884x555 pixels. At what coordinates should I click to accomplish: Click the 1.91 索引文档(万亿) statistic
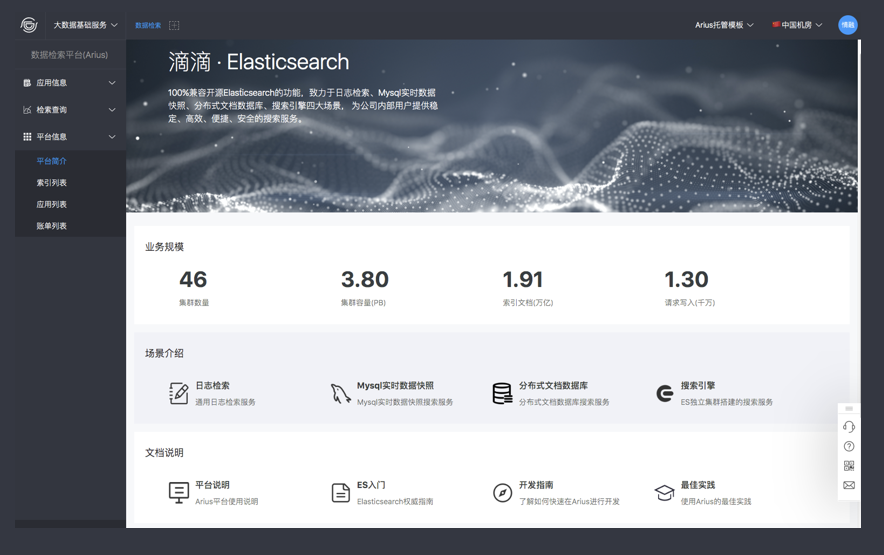(x=528, y=288)
